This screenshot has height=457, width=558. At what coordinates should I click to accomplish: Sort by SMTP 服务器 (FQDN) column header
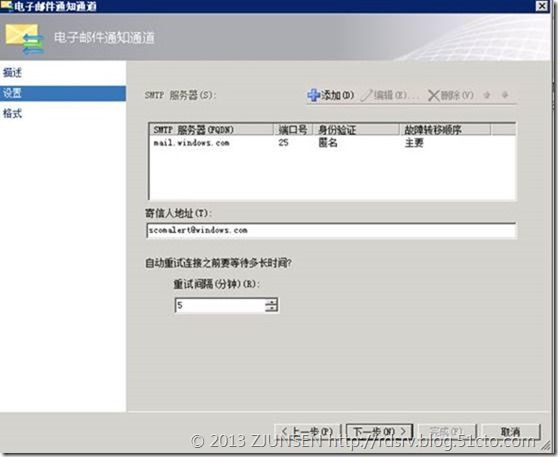click(212, 130)
